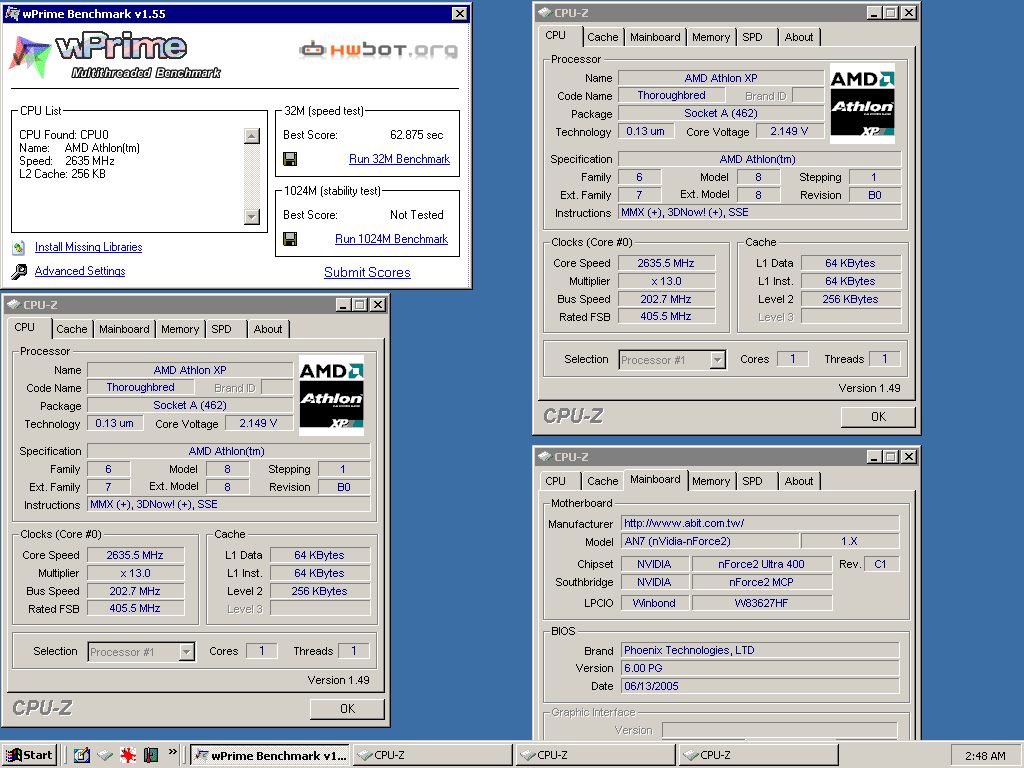Click OK button in top-right CPU-Z

(878, 417)
